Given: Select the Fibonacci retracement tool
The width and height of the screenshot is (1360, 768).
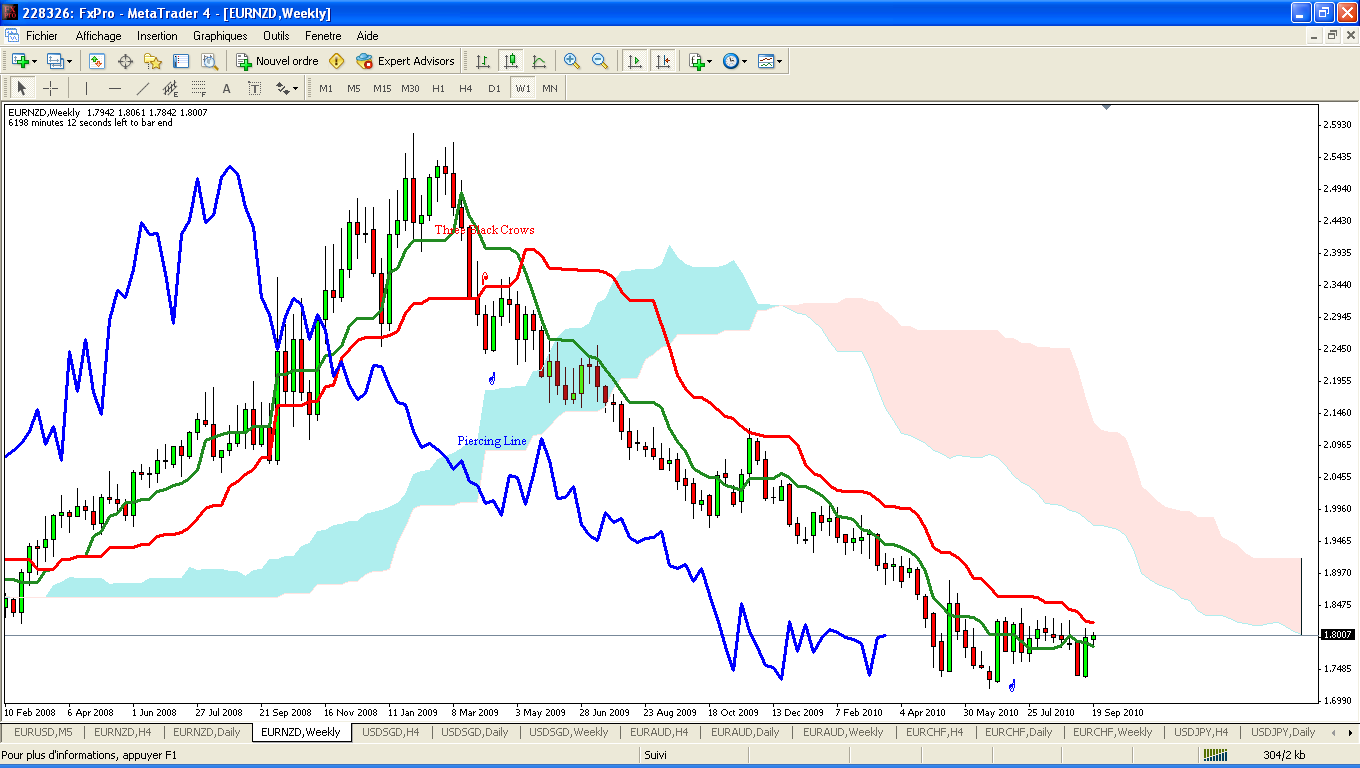Looking at the screenshot, I should pyautogui.click(x=198, y=88).
